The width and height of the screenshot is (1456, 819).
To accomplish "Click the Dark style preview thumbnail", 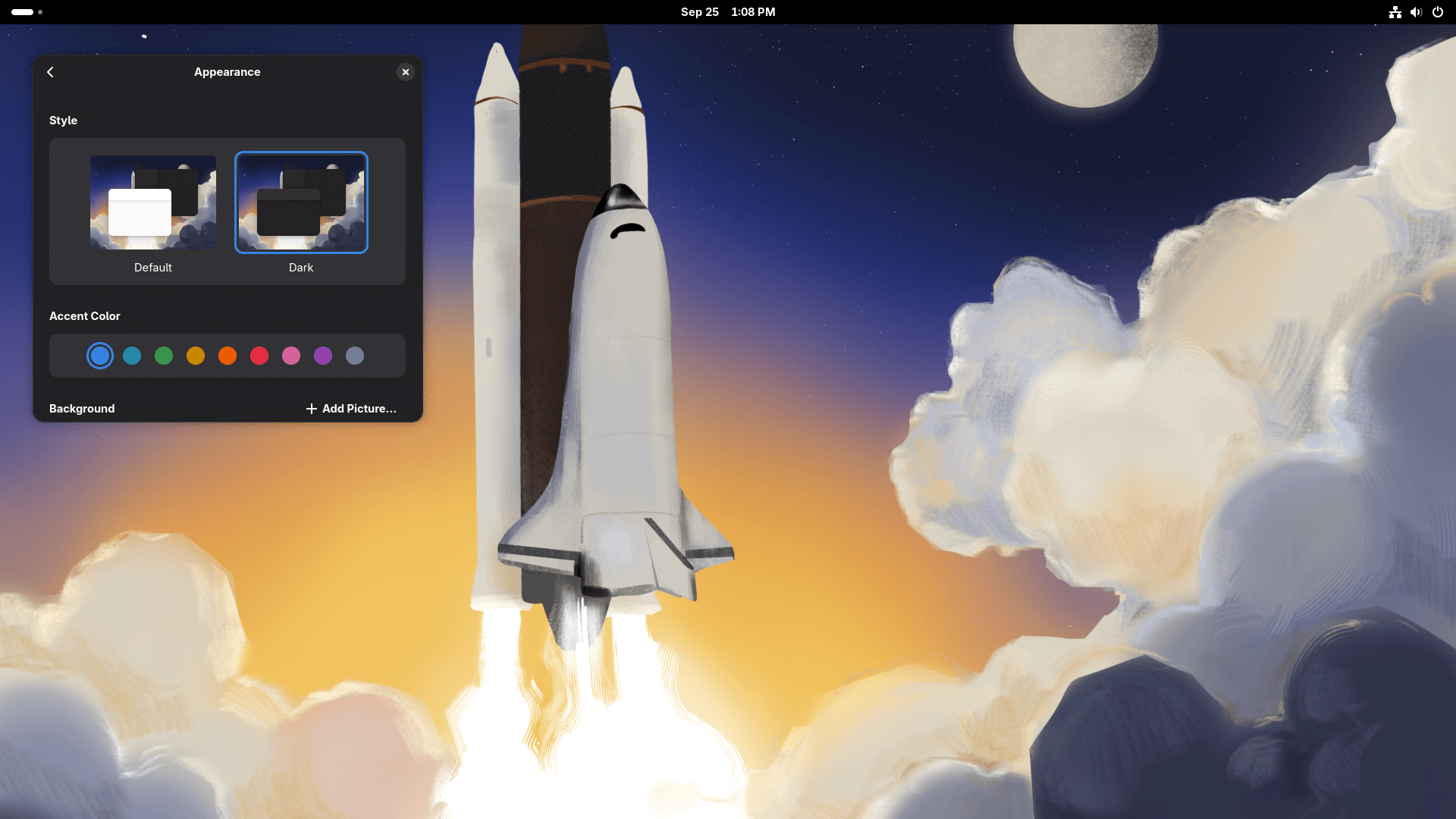I will point(301,202).
